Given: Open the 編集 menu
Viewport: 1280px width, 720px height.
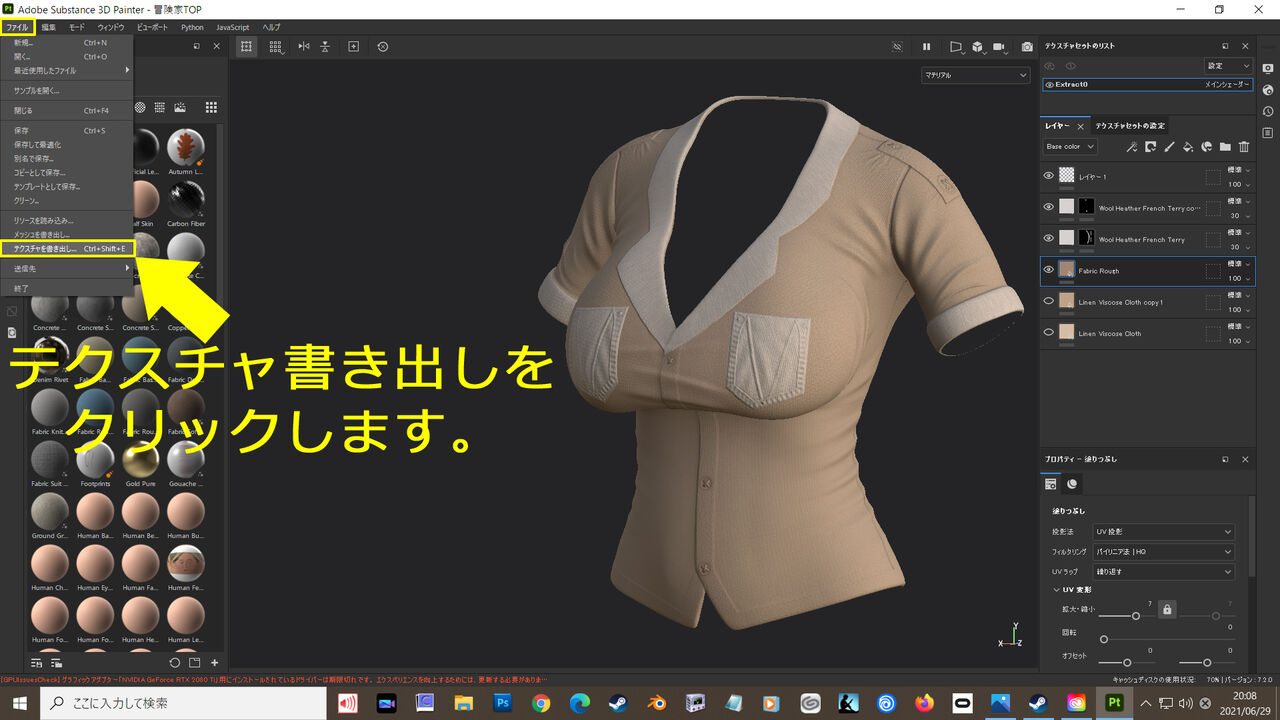Looking at the screenshot, I should (48, 27).
